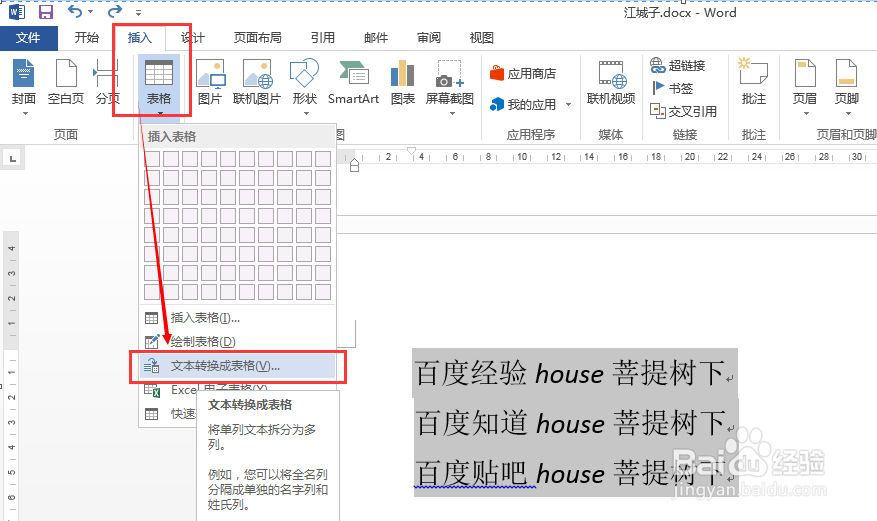This screenshot has width=877, height=521.
Task: Click the underlined words 百度贴吧
Action: click(x=472, y=473)
